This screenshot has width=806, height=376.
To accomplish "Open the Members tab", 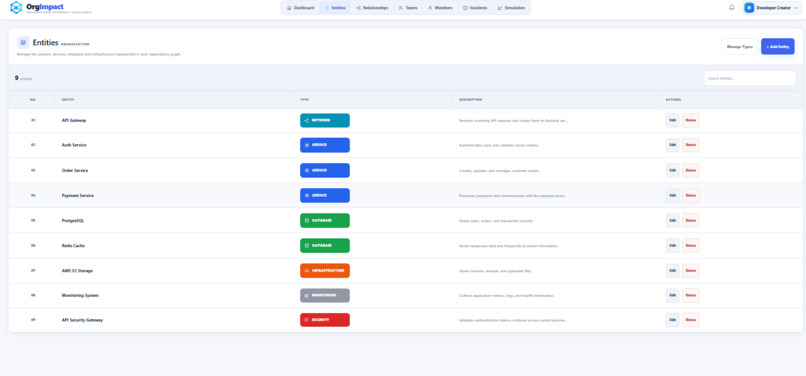I will [x=440, y=8].
